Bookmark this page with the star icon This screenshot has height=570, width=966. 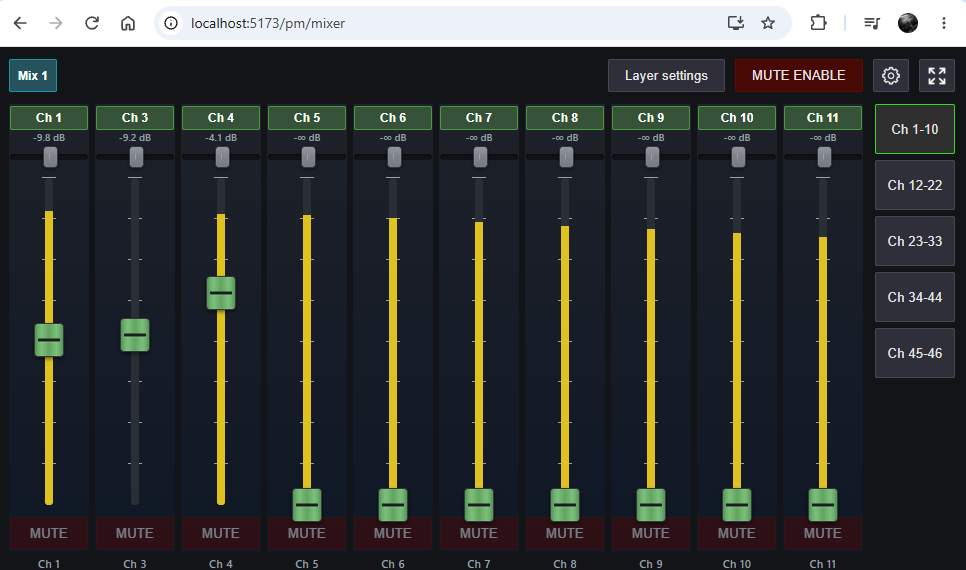point(768,23)
